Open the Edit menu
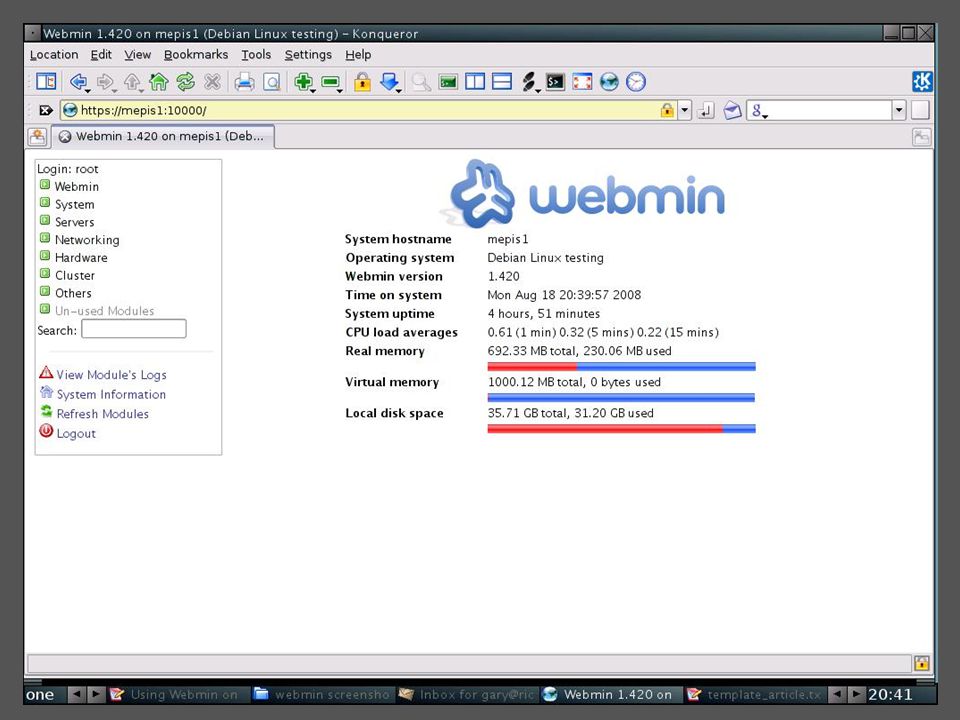 (101, 54)
